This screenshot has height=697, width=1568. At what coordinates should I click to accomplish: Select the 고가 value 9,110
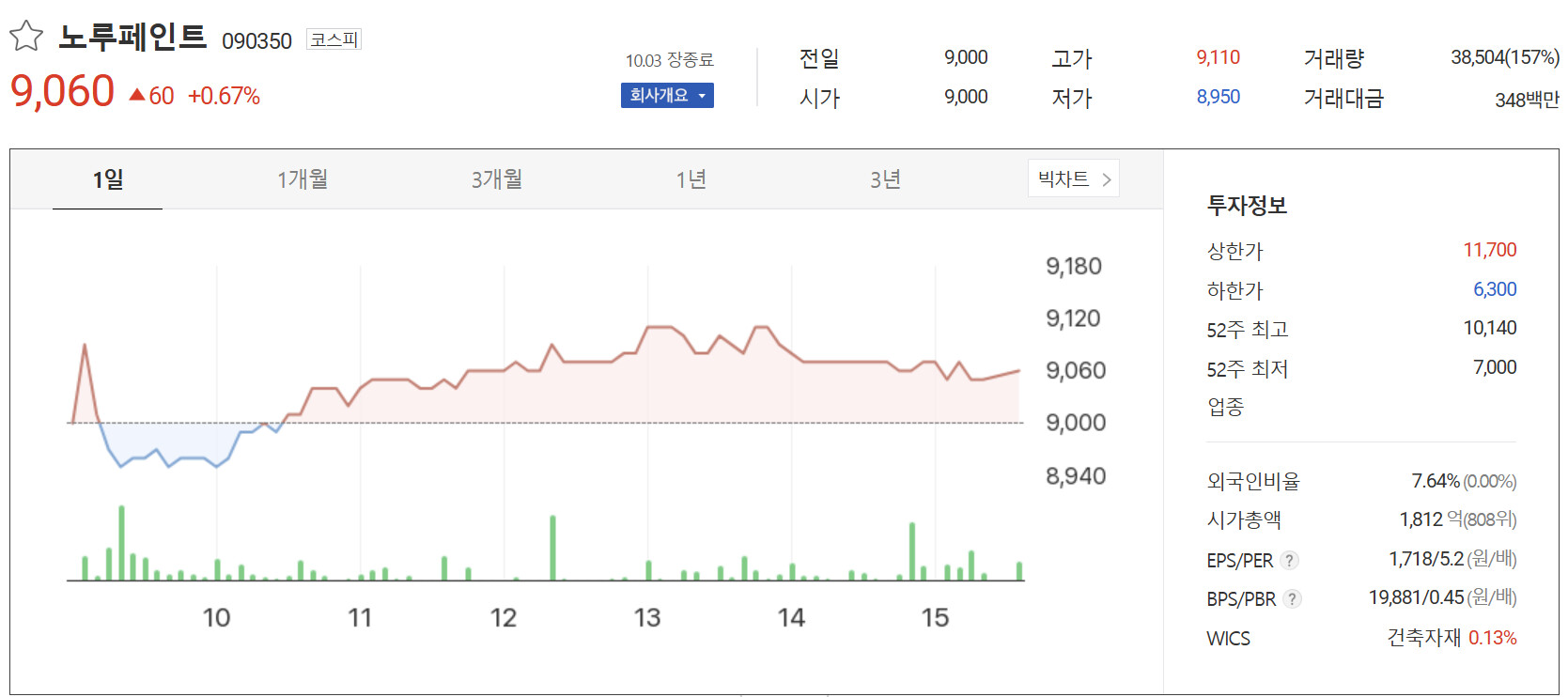tap(1219, 57)
